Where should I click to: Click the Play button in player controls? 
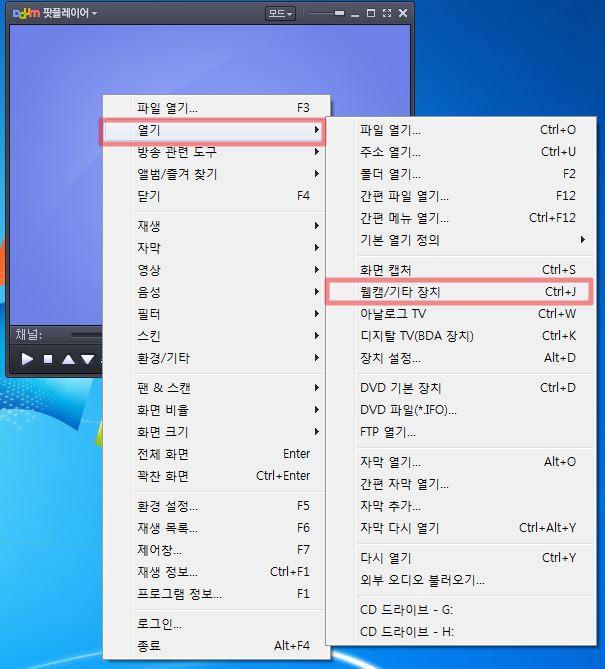tap(27, 359)
